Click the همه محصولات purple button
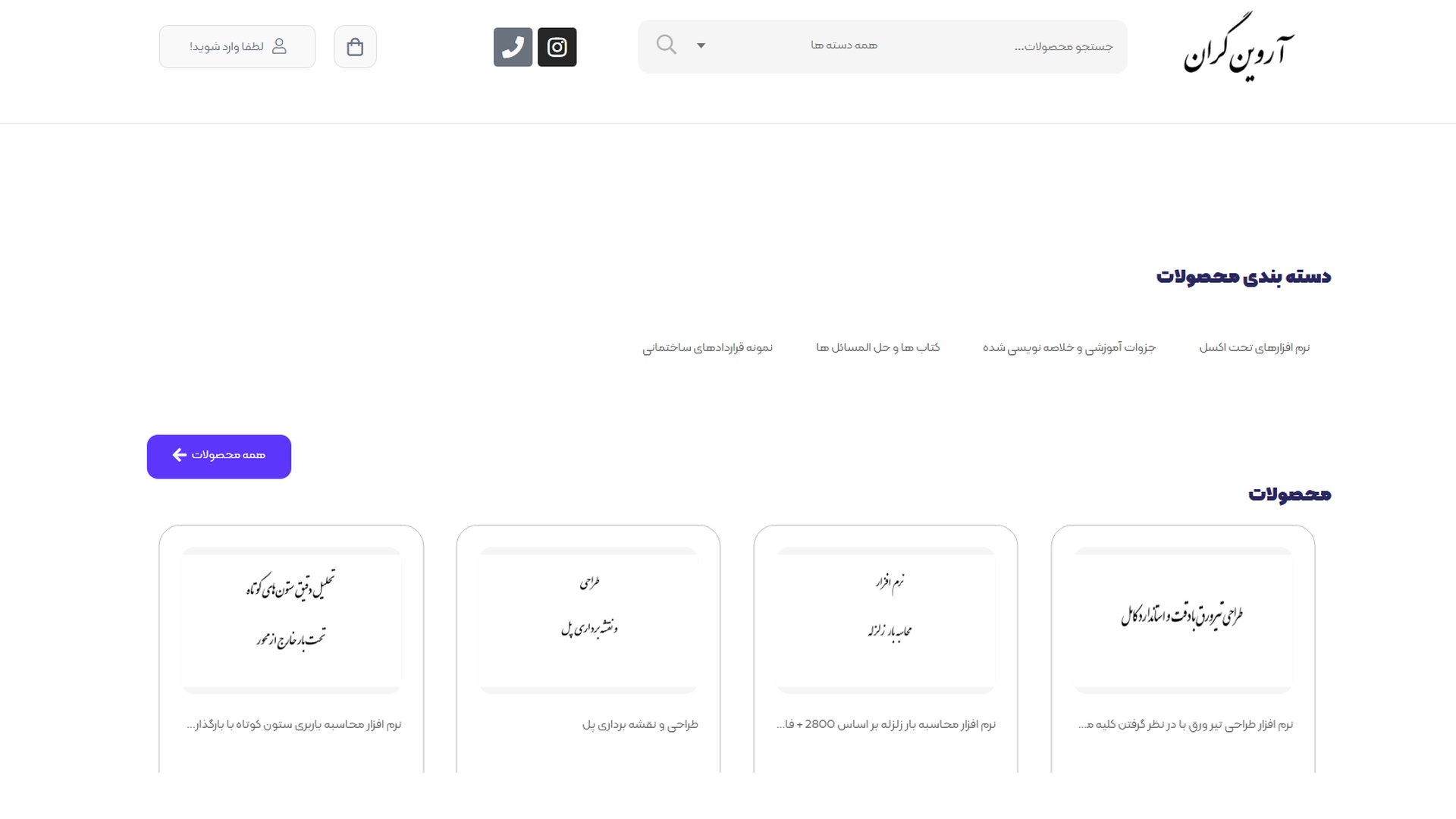Screen dimensions: 1456x819 coord(219,457)
